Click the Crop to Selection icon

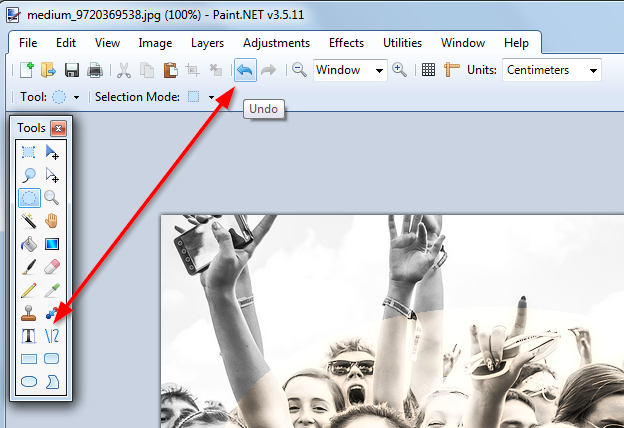[193, 70]
